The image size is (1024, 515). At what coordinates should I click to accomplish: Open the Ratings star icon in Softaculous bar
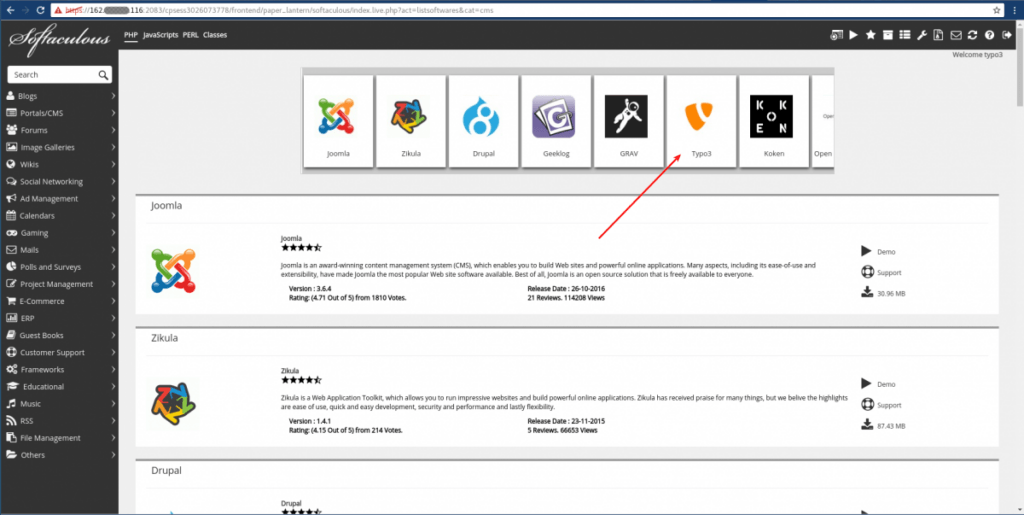click(871, 35)
